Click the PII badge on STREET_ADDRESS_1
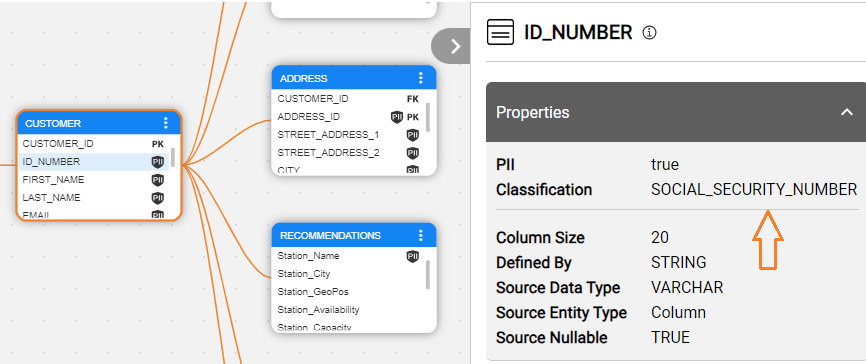The height and width of the screenshot is (364, 866). point(413,135)
